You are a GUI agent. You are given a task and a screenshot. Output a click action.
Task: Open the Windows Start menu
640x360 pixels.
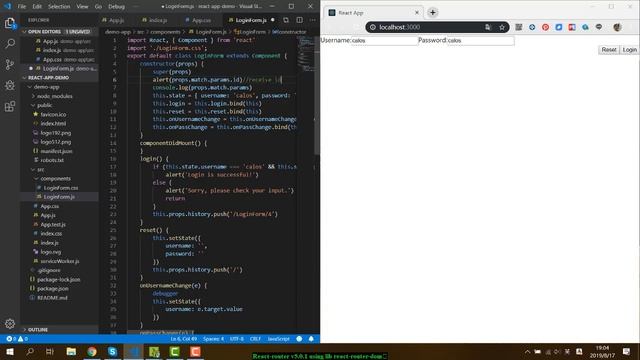click(10, 351)
